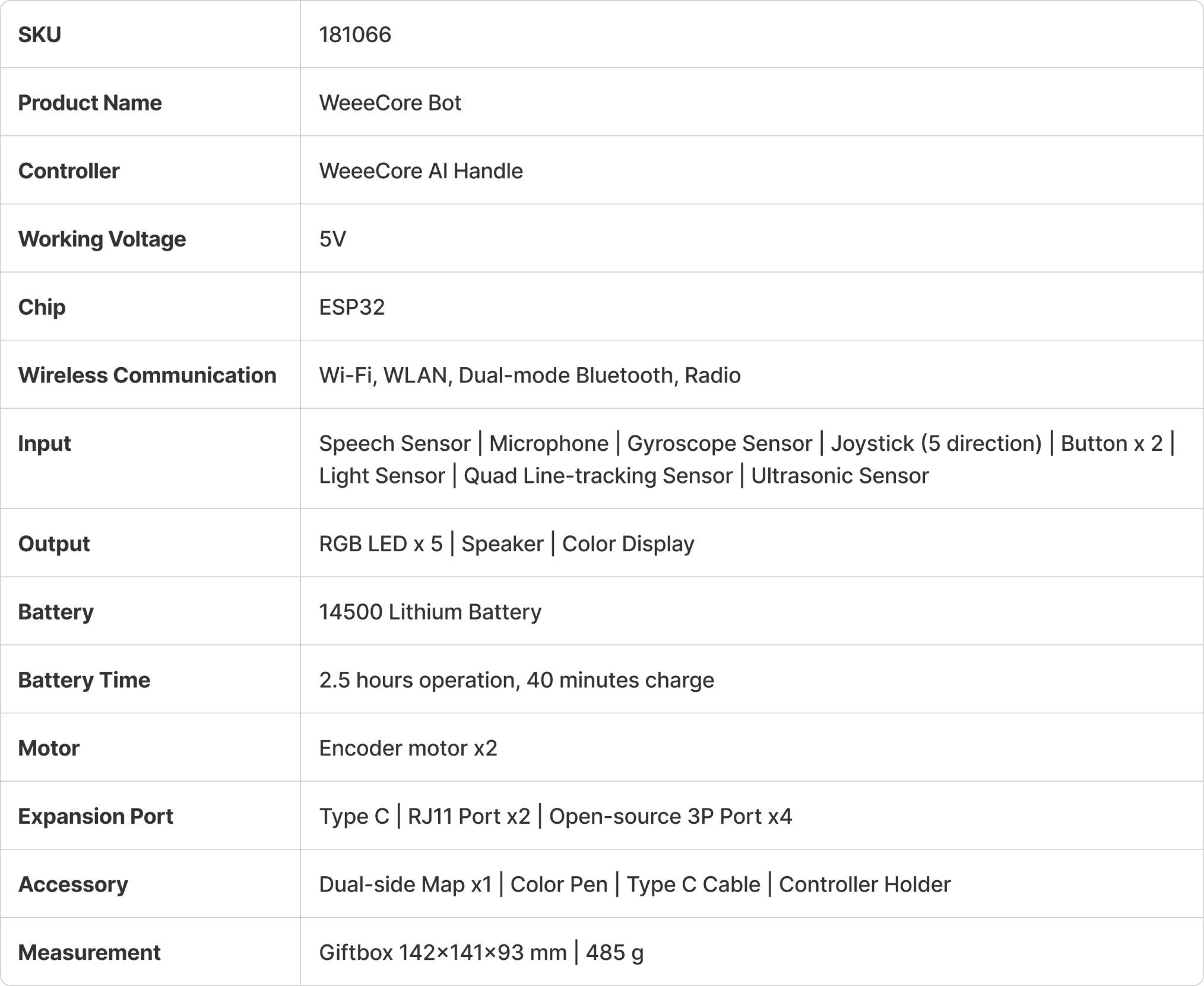Click the 5V voltage value
The image size is (1204, 986).
(332, 239)
